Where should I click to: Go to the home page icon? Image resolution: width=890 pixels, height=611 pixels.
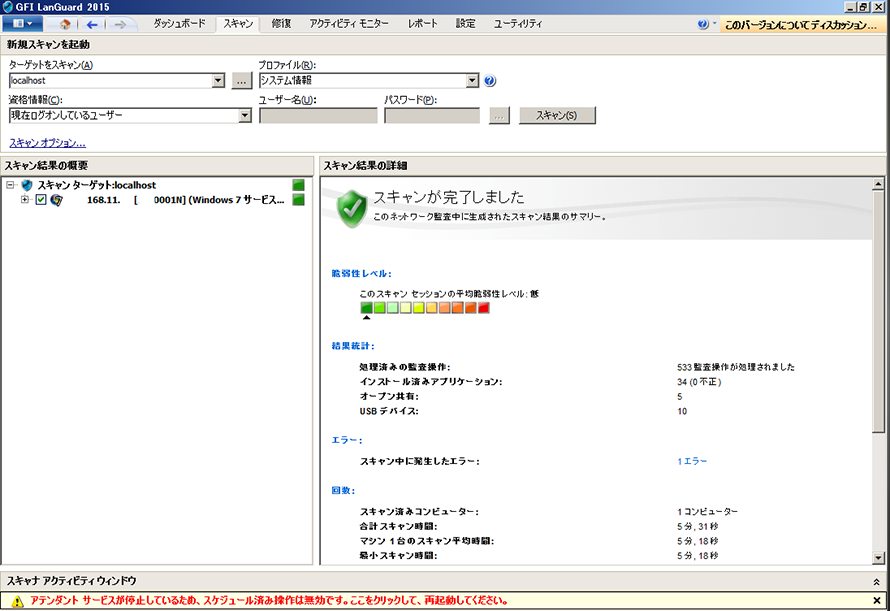pyautogui.click(x=65, y=24)
